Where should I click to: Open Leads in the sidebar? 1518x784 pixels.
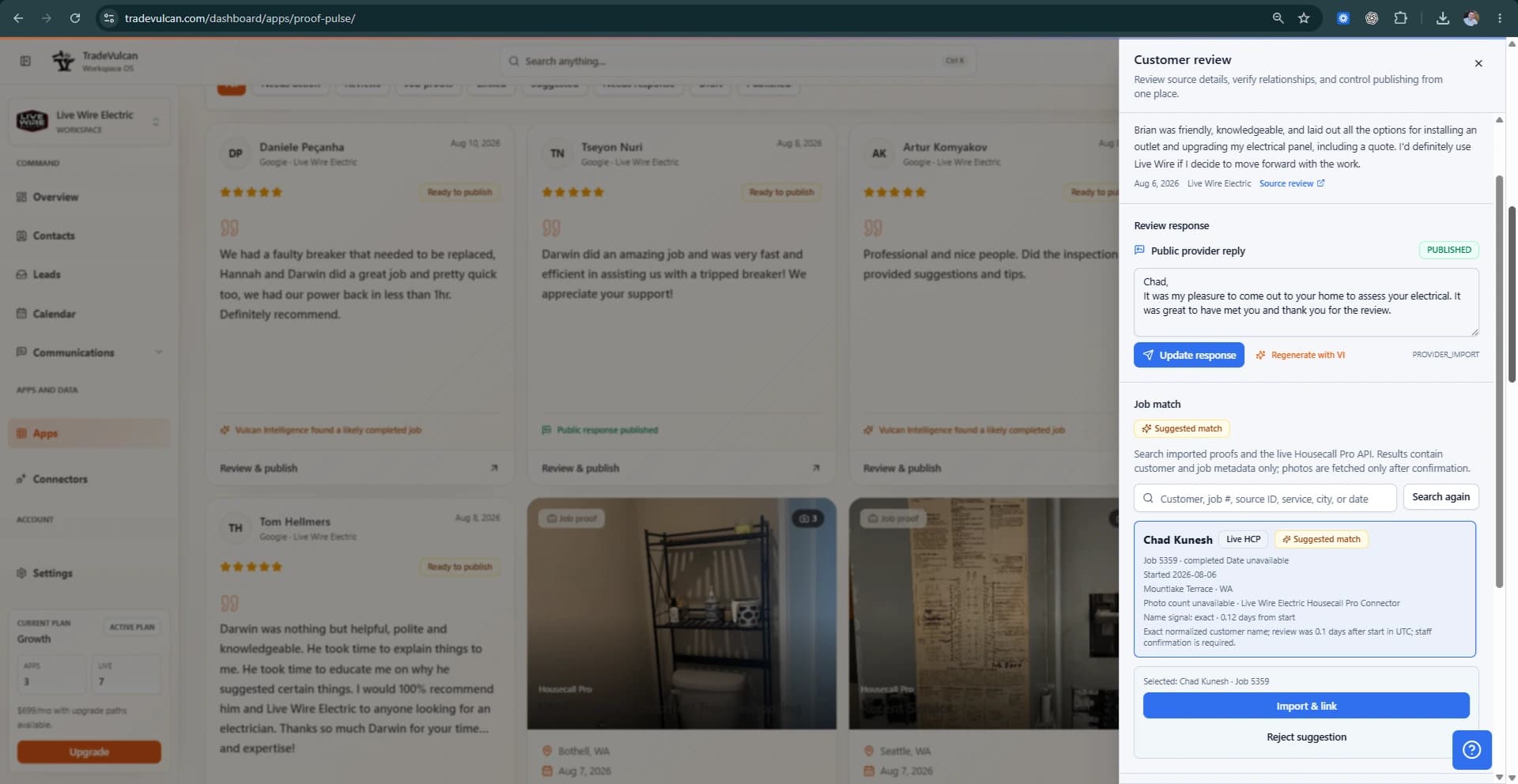click(89, 274)
